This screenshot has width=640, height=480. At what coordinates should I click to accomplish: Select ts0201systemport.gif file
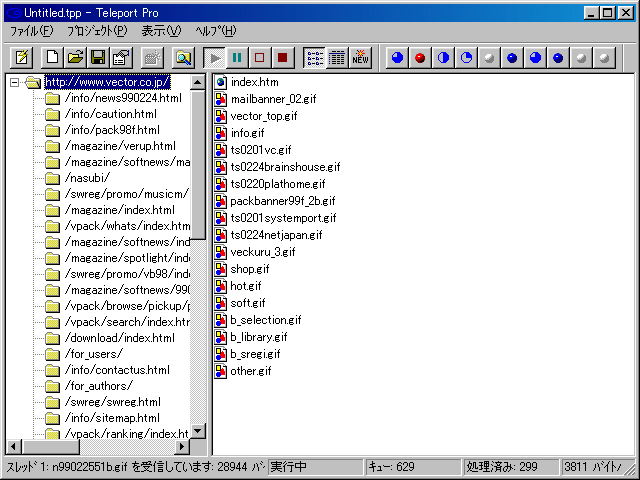tap(283, 218)
